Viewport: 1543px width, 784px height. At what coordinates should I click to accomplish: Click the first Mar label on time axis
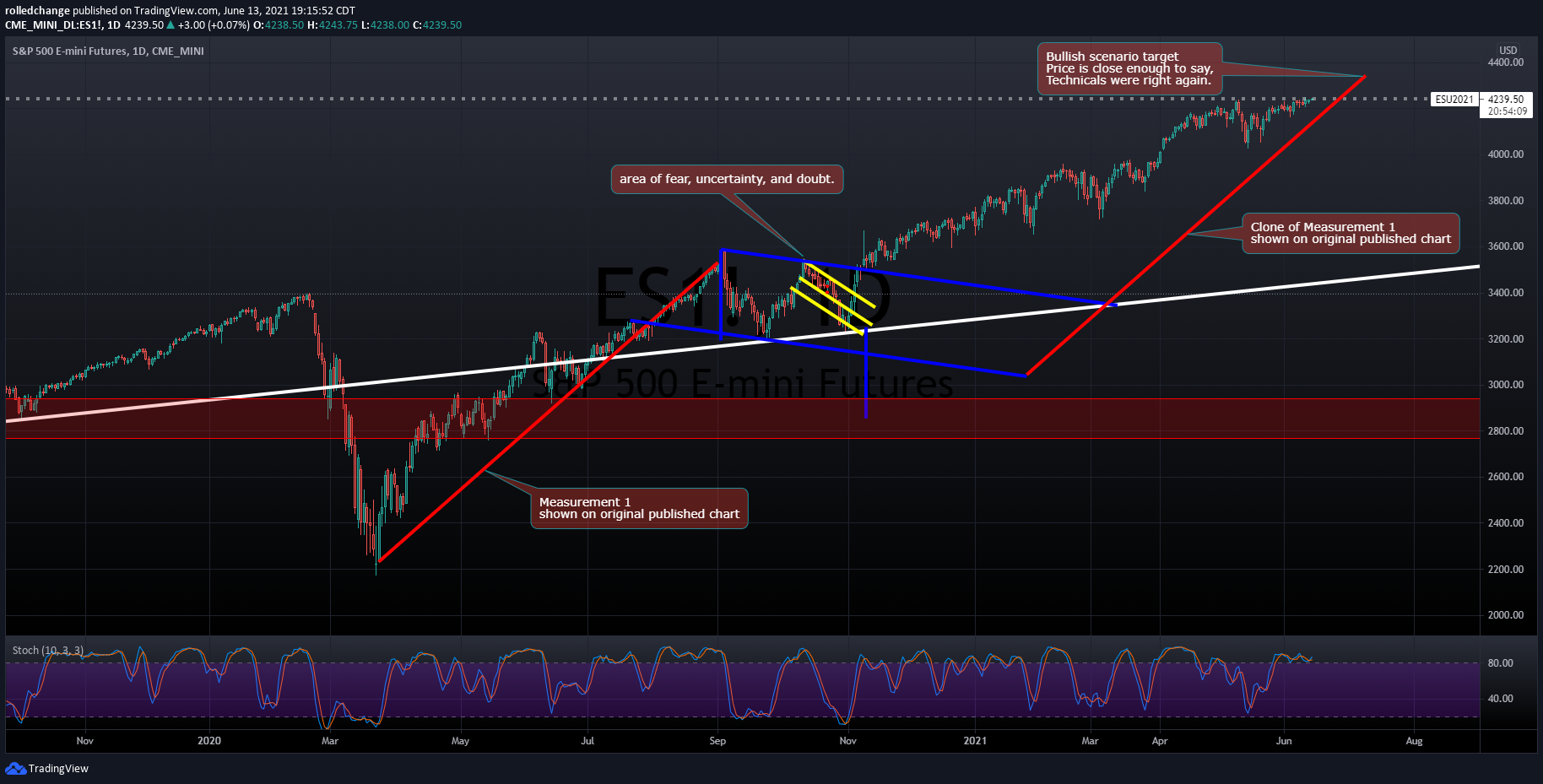pos(330,741)
